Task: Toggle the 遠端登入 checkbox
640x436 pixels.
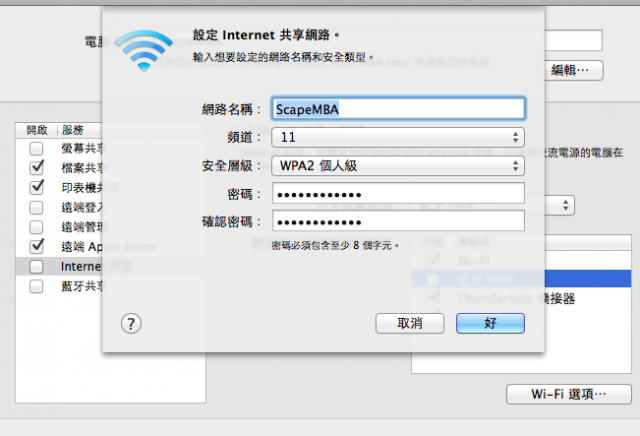Action: click(x=36, y=207)
